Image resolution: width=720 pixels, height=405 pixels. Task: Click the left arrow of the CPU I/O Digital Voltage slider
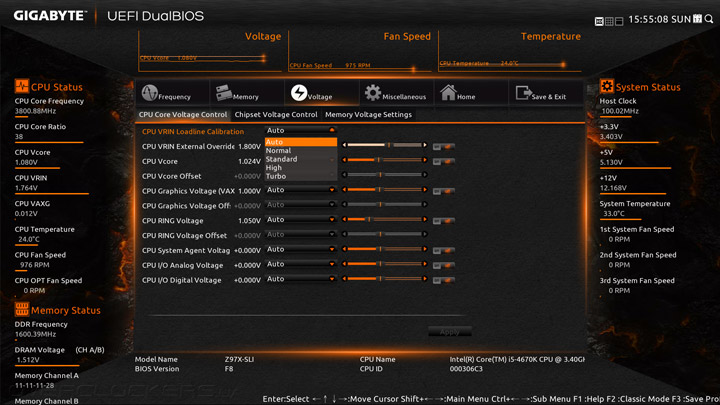pos(344,278)
